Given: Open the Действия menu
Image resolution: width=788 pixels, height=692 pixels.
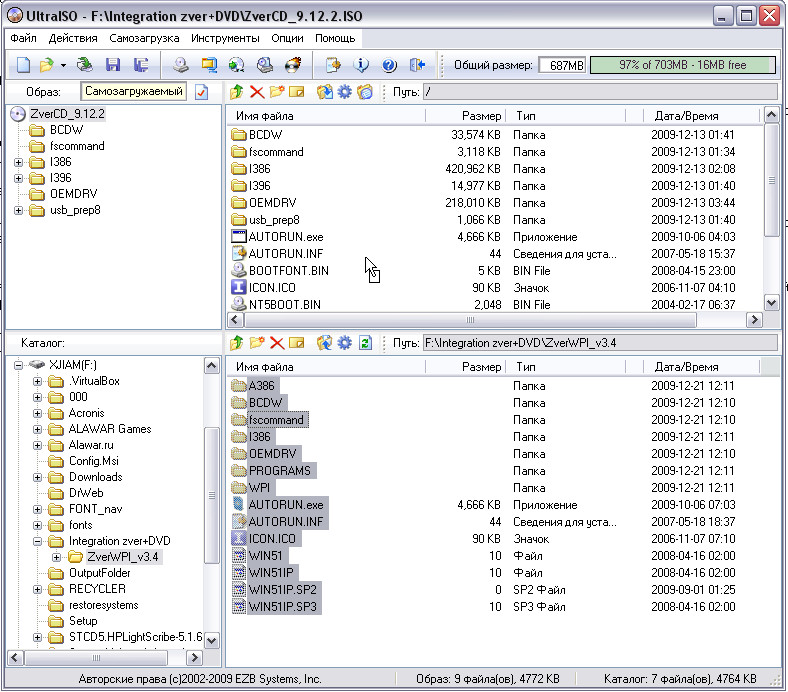Looking at the screenshot, I should point(73,38).
